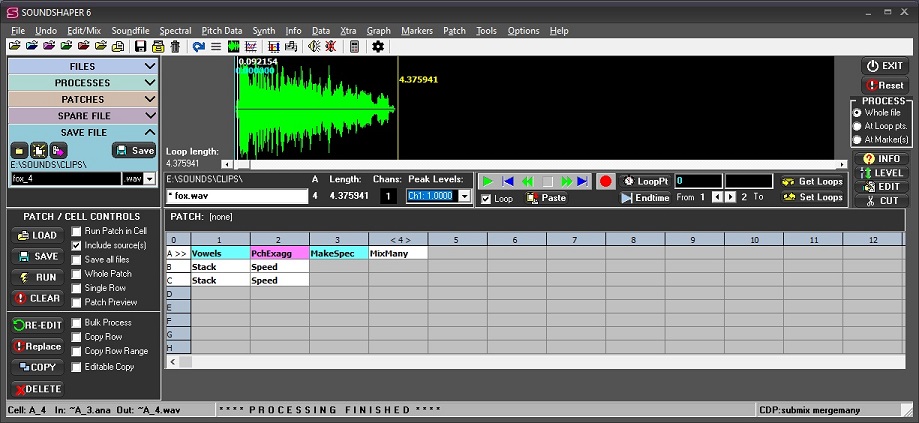
Task: Open settings via the gear icon
Action: tap(378, 46)
